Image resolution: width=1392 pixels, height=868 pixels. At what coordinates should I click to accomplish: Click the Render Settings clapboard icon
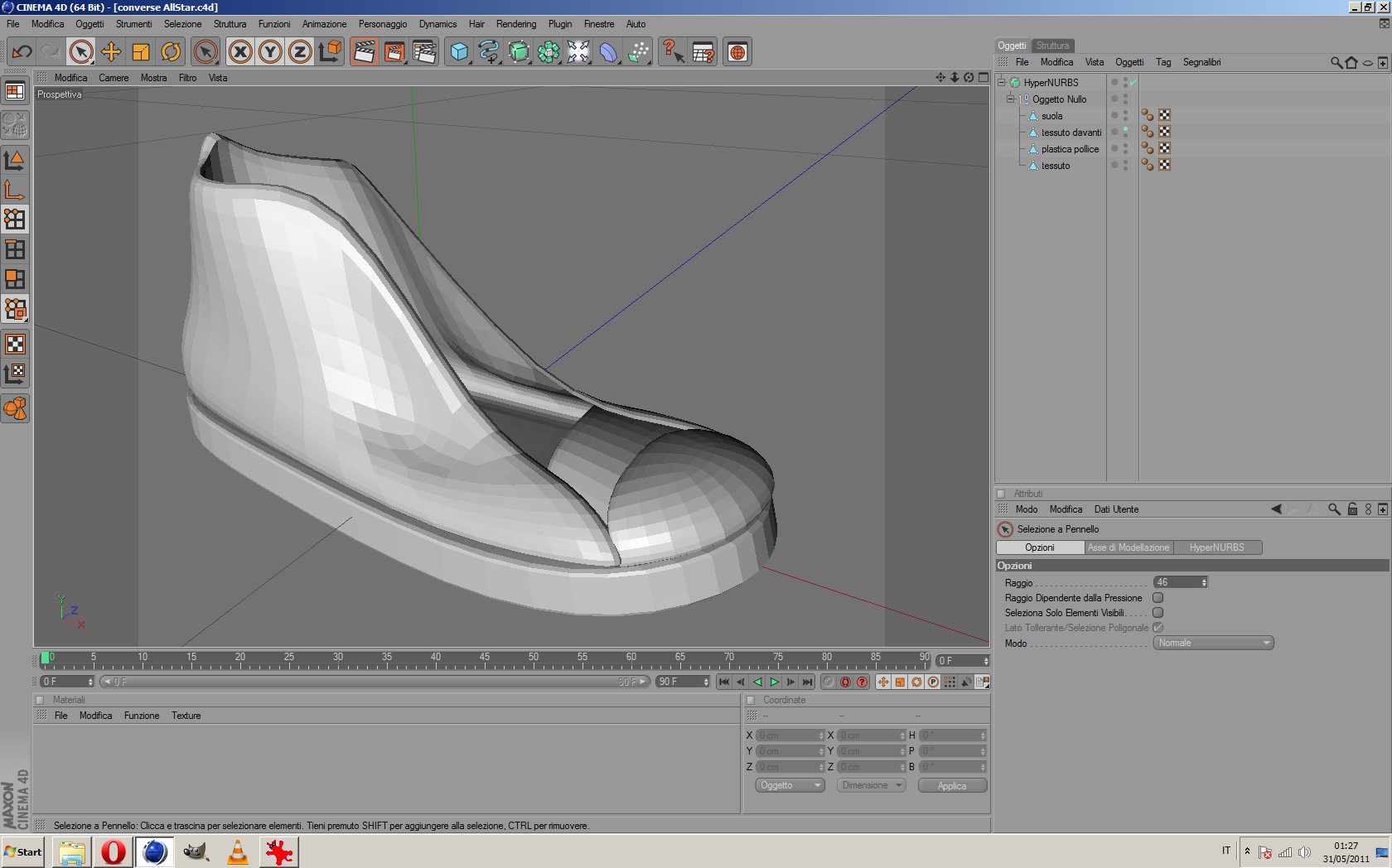click(424, 52)
